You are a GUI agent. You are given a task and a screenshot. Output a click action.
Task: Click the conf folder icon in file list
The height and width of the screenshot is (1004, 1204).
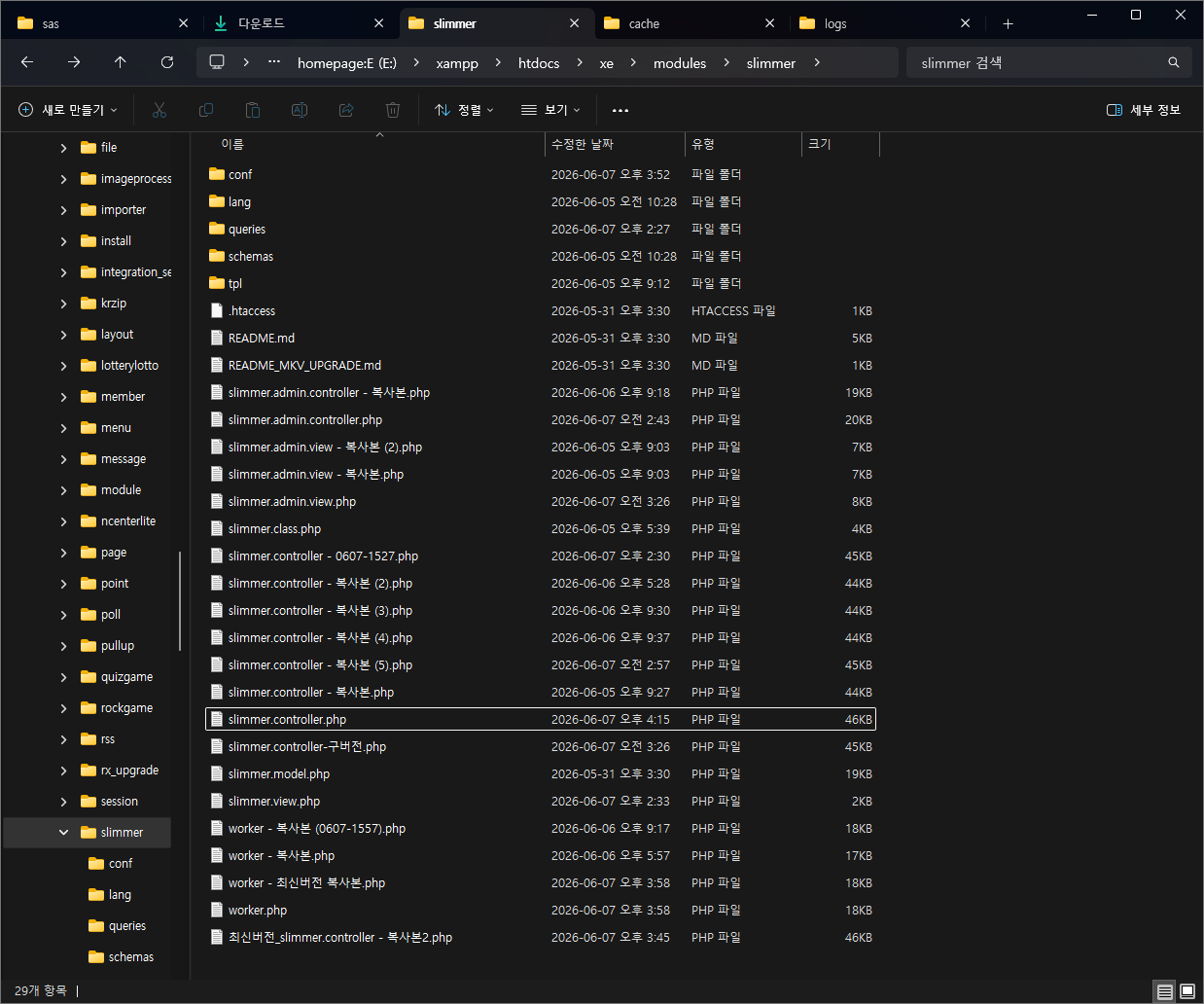click(x=217, y=174)
